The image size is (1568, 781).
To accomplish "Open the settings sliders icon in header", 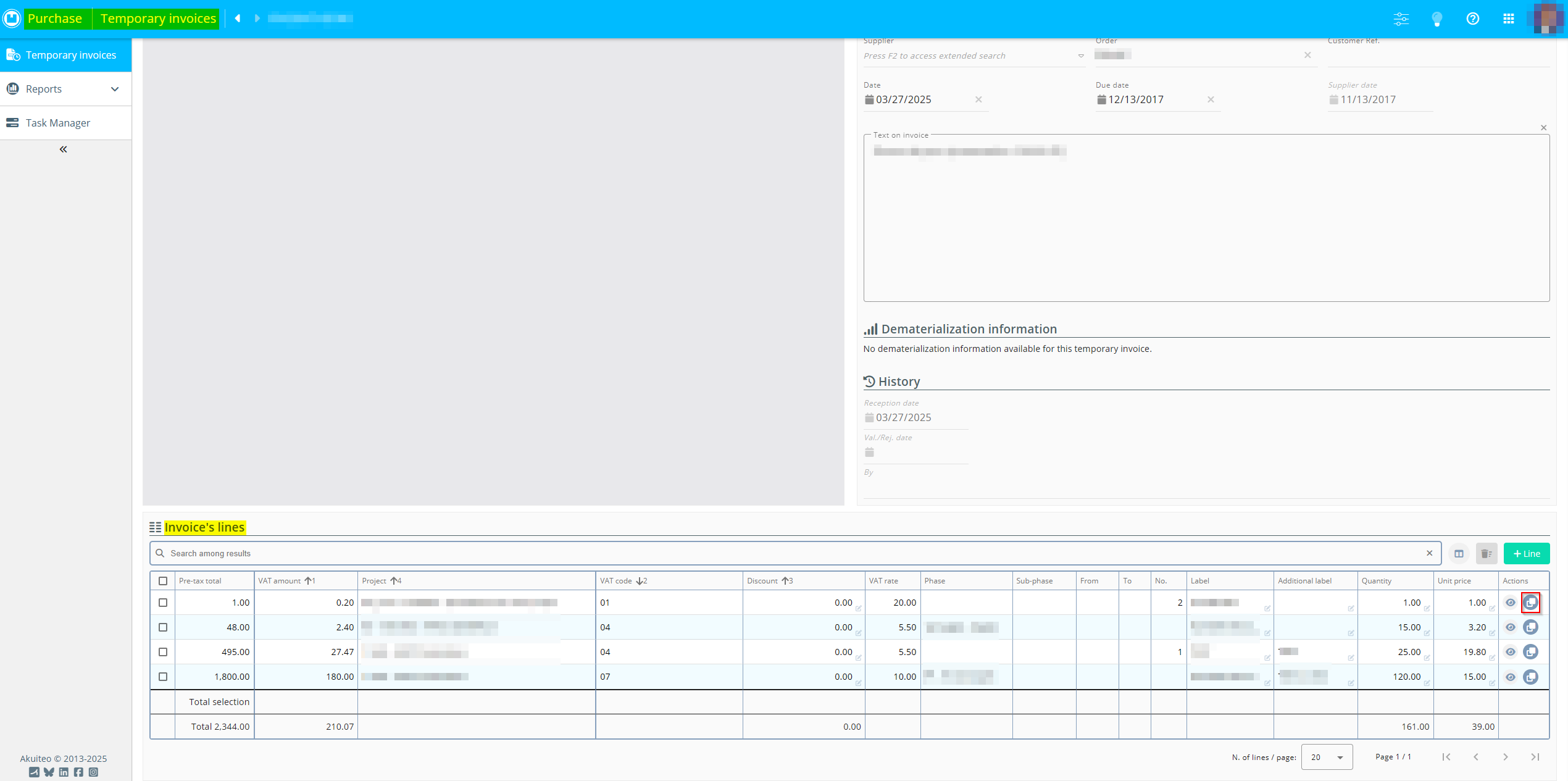I will coord(1401,19).
